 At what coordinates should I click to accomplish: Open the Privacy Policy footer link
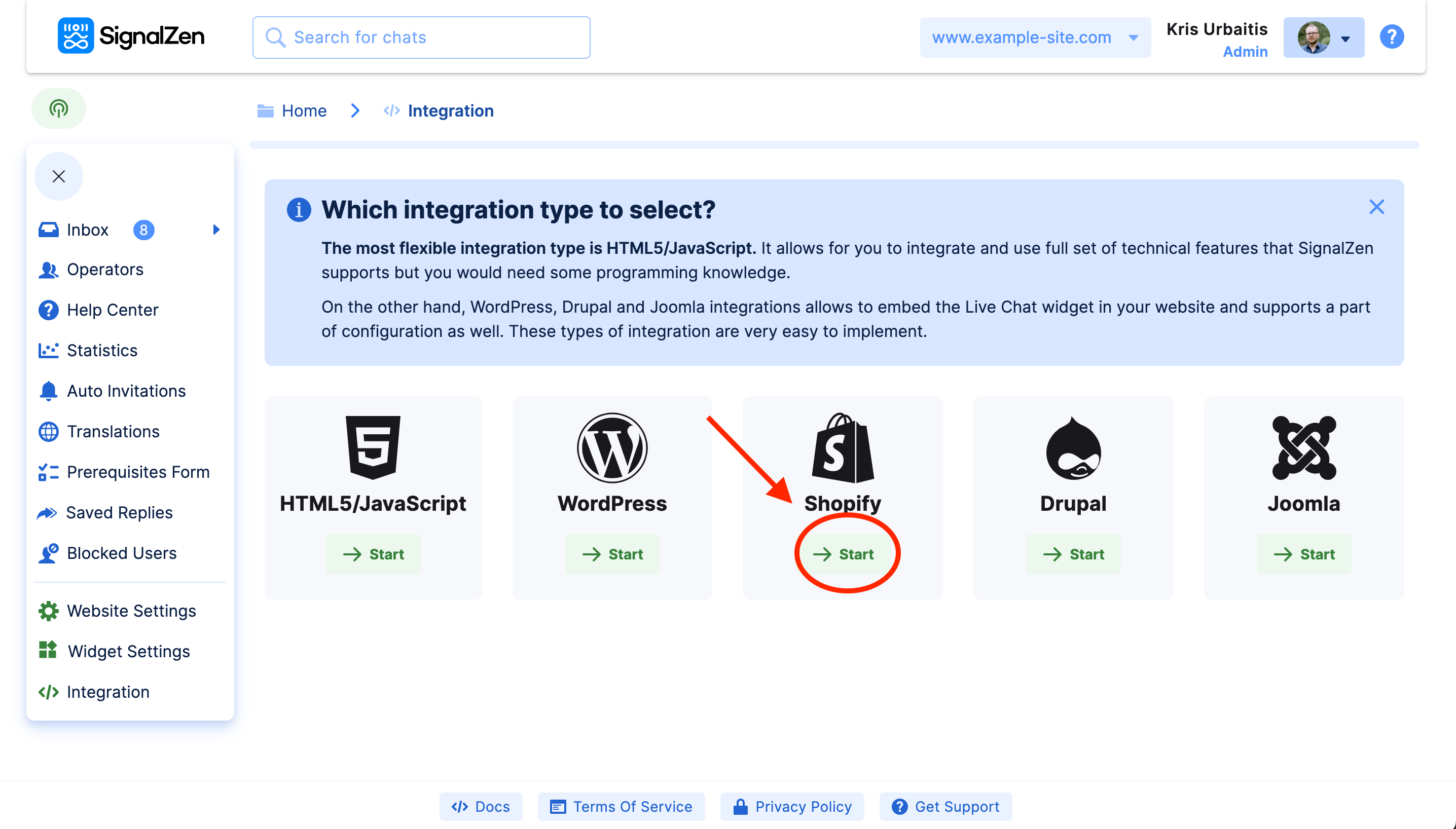point(792,806)
